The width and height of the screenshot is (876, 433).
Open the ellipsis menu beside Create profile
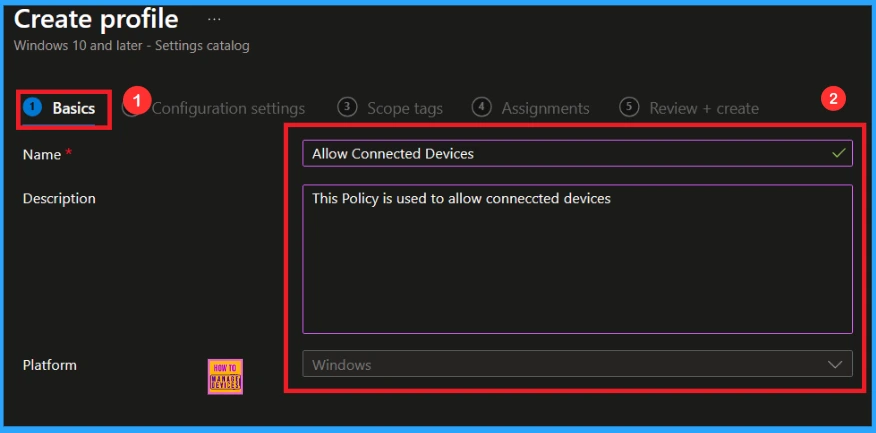[x=214, y=20]
